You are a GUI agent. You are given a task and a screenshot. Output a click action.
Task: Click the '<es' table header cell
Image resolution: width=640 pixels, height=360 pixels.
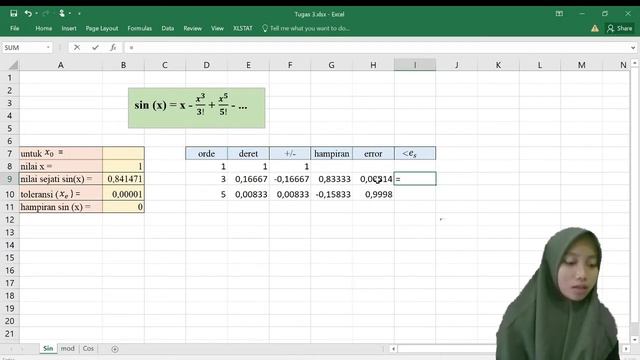[415, 153]
